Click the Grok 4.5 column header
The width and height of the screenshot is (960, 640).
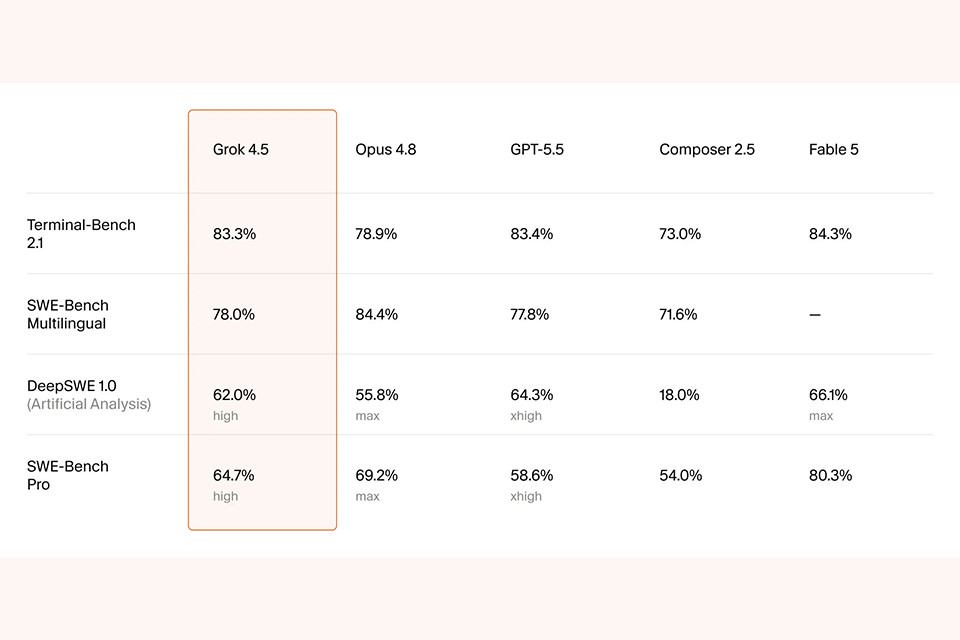pos(241,149)
